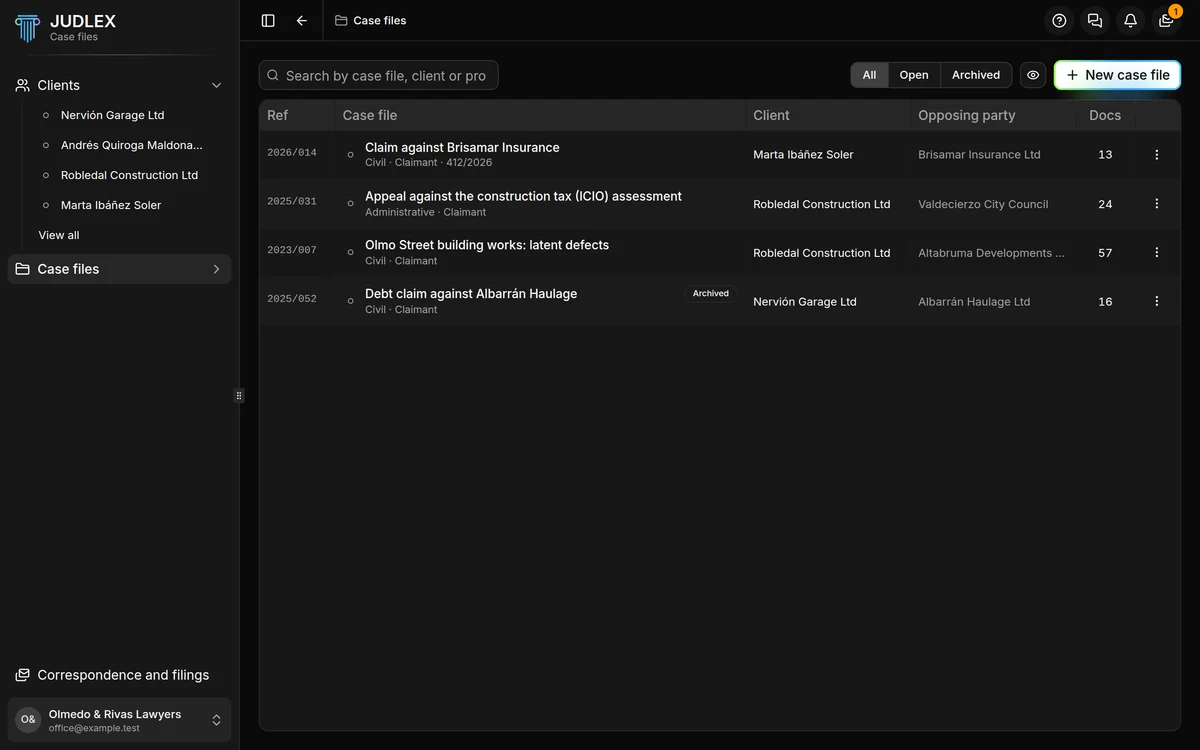Click status circle of Brisamar Insurance claim
Image resolution: width=1200 pixels, height=750 pixels.
pyautogui.click(x=350, y=155)
